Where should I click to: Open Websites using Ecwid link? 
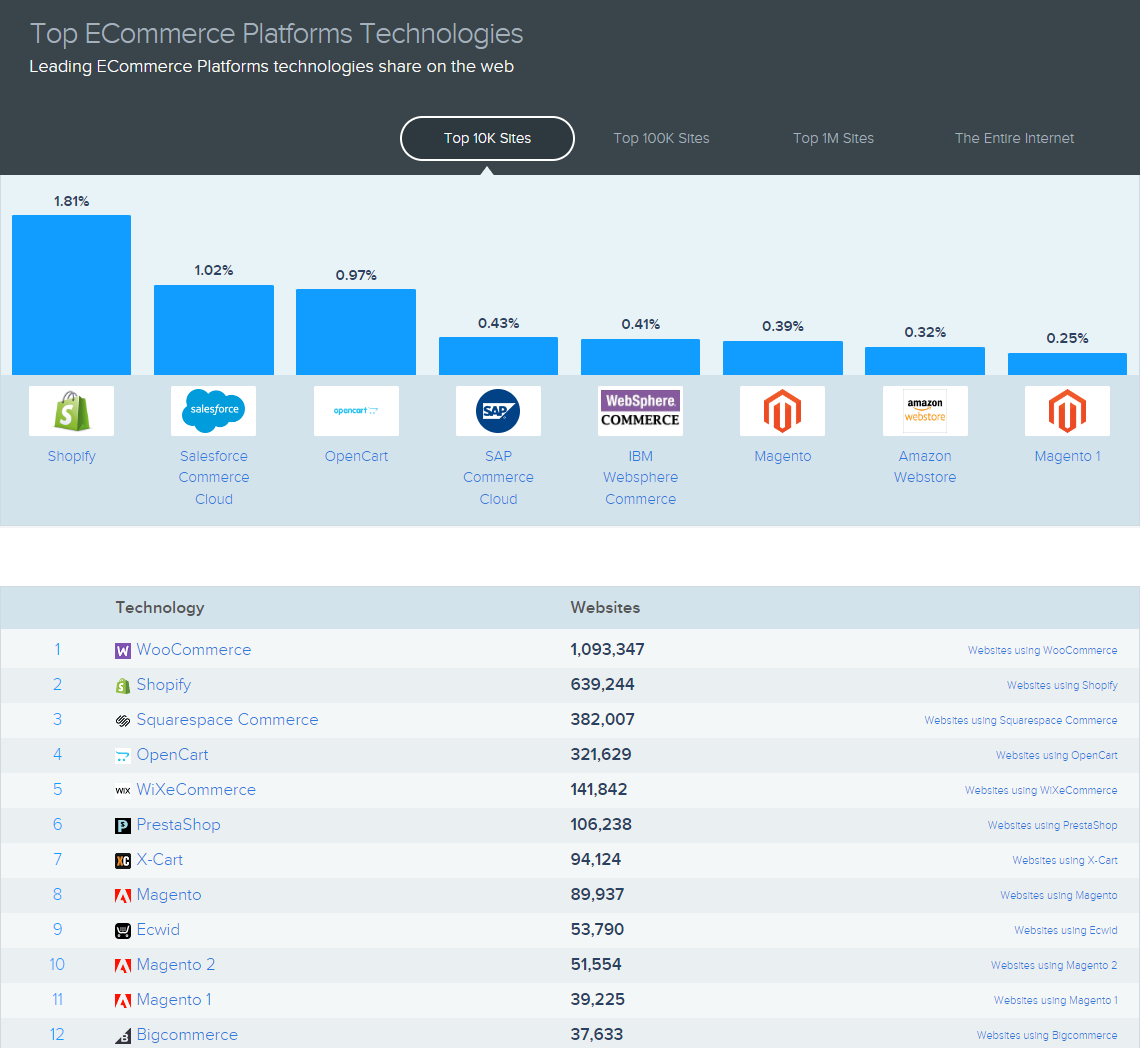pos(1065,930)
